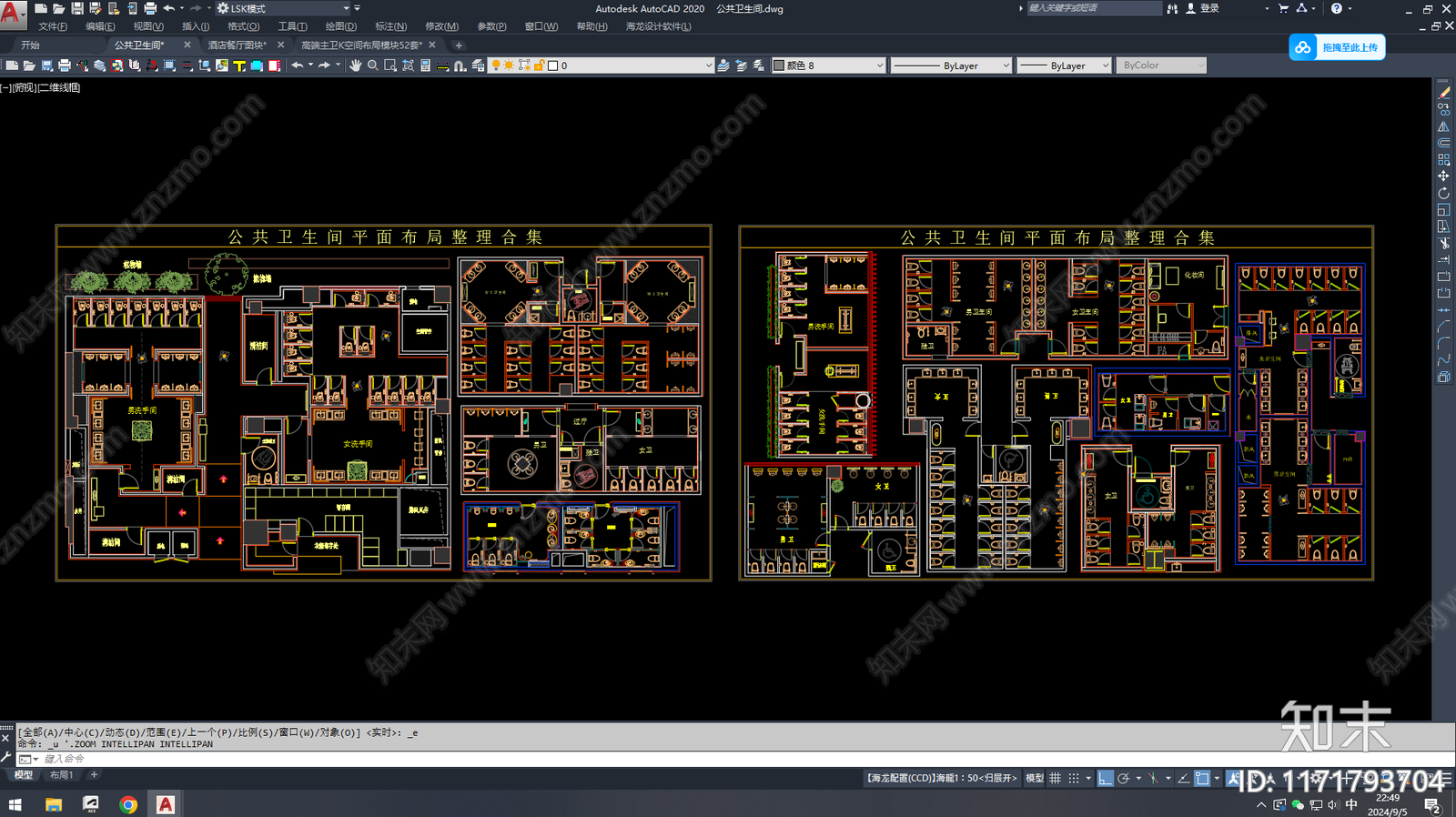Toggle polar tracking in status bar
Screen dimensions: 1456x817
point(1123,778)
